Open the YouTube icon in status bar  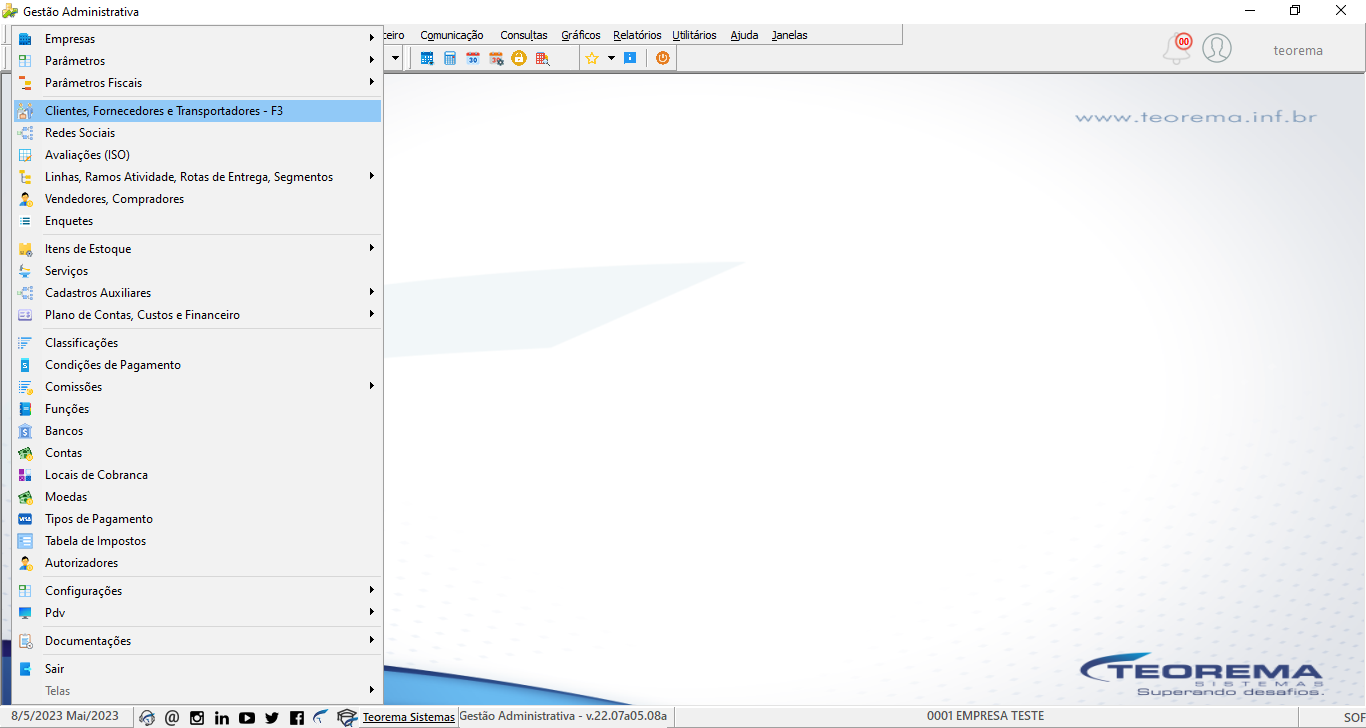[247, 717]
